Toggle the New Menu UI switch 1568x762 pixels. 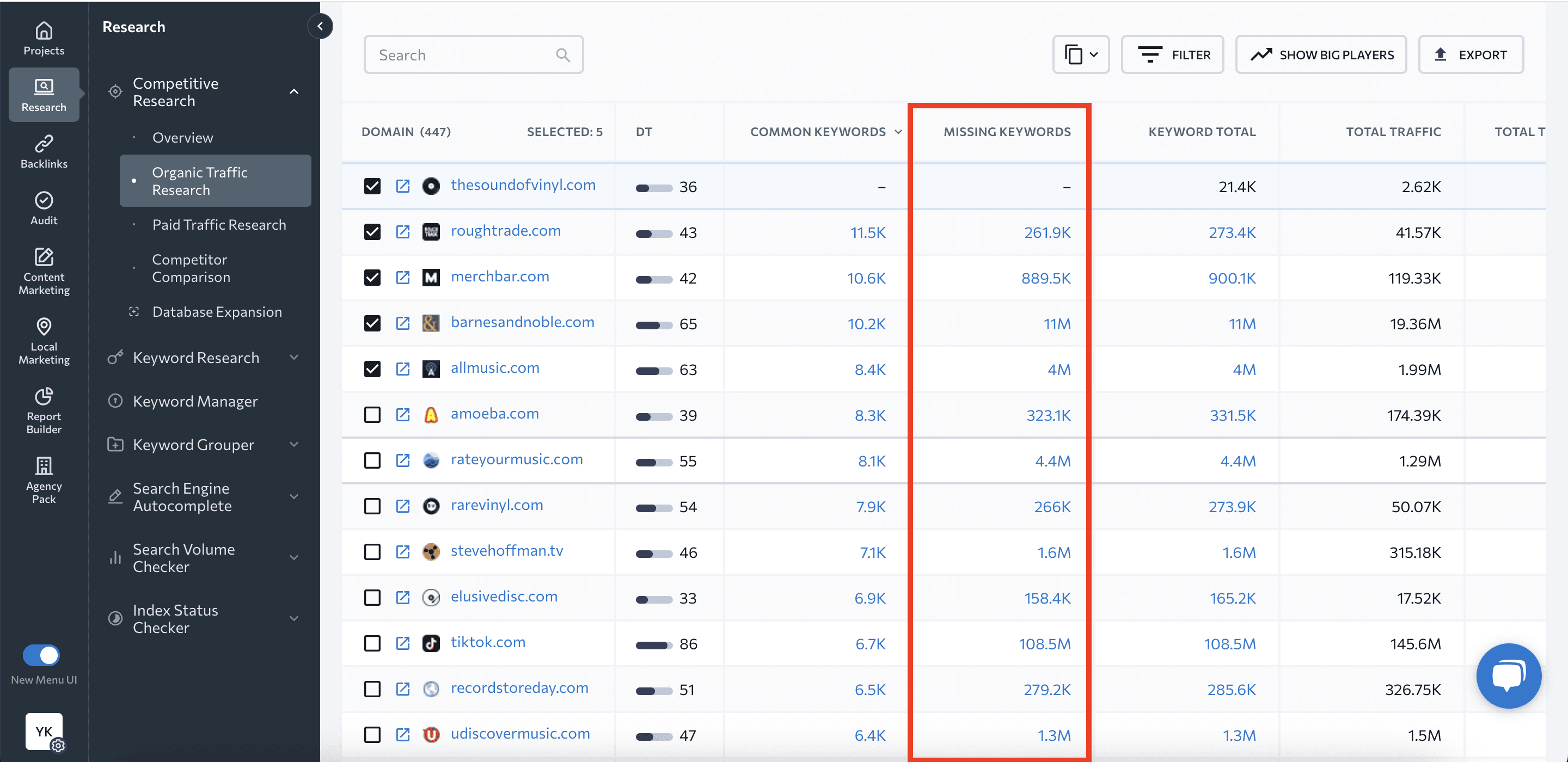40,655
